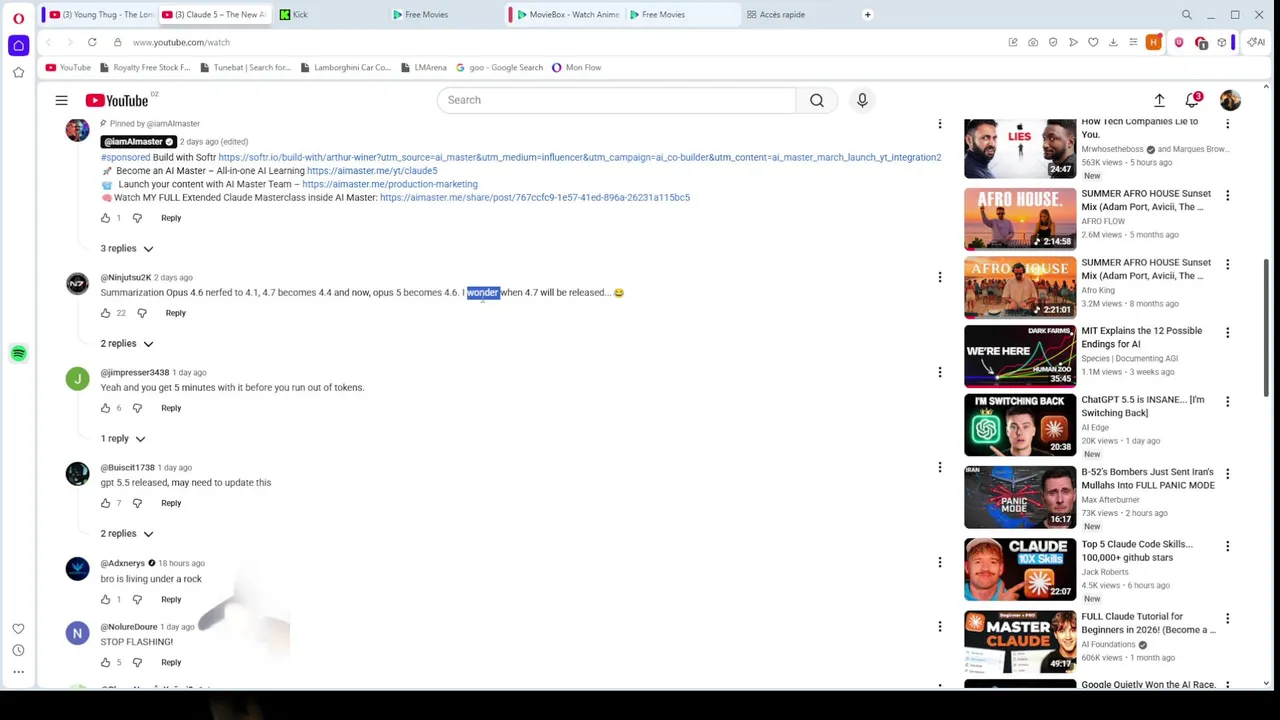The image size is (1280, 720).
Task: Dislike the Ninjutsu2K comment
Action: (x=142, y=313)
